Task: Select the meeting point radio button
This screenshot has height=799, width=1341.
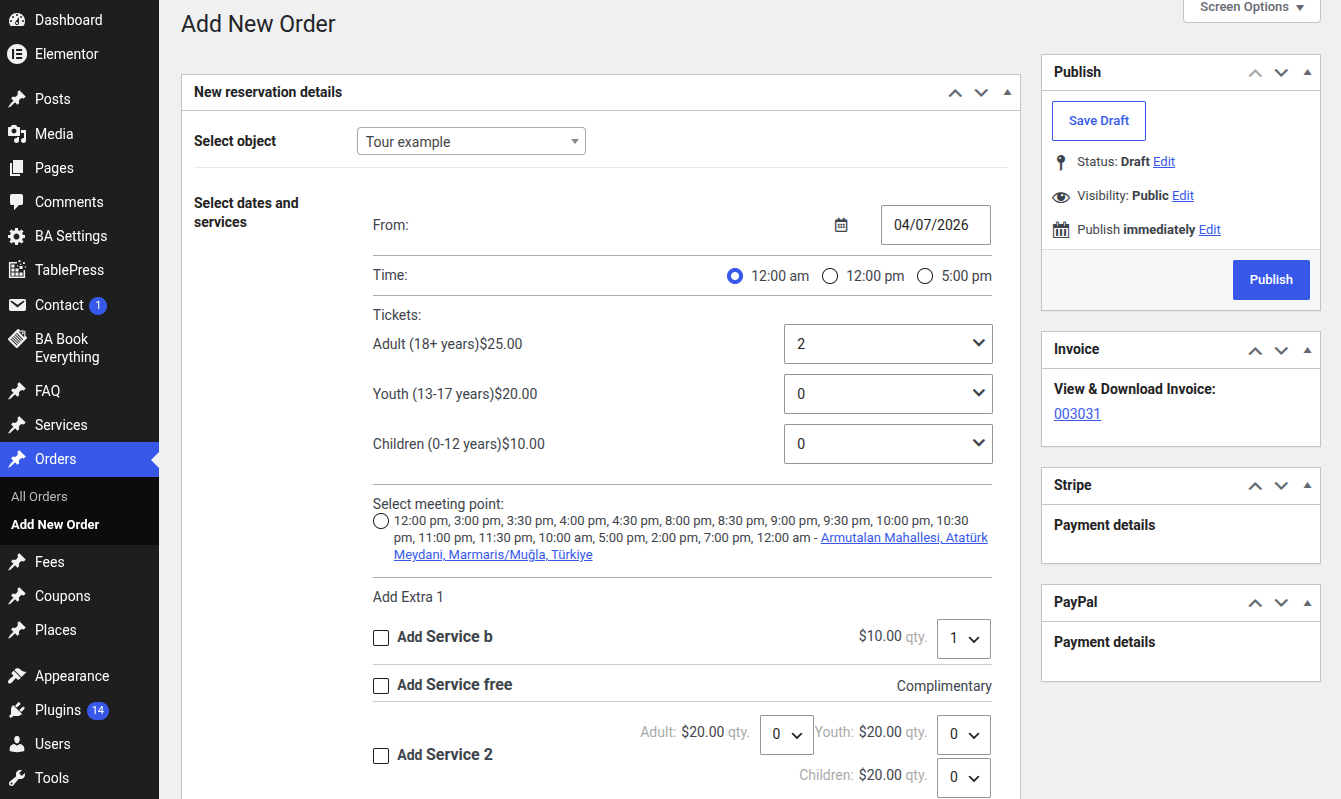Action: [381, 522]
